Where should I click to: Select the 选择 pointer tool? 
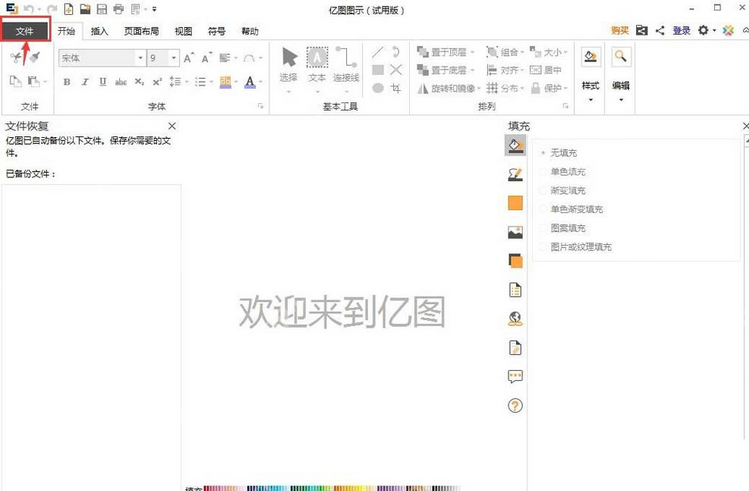(x=289, y=64)
